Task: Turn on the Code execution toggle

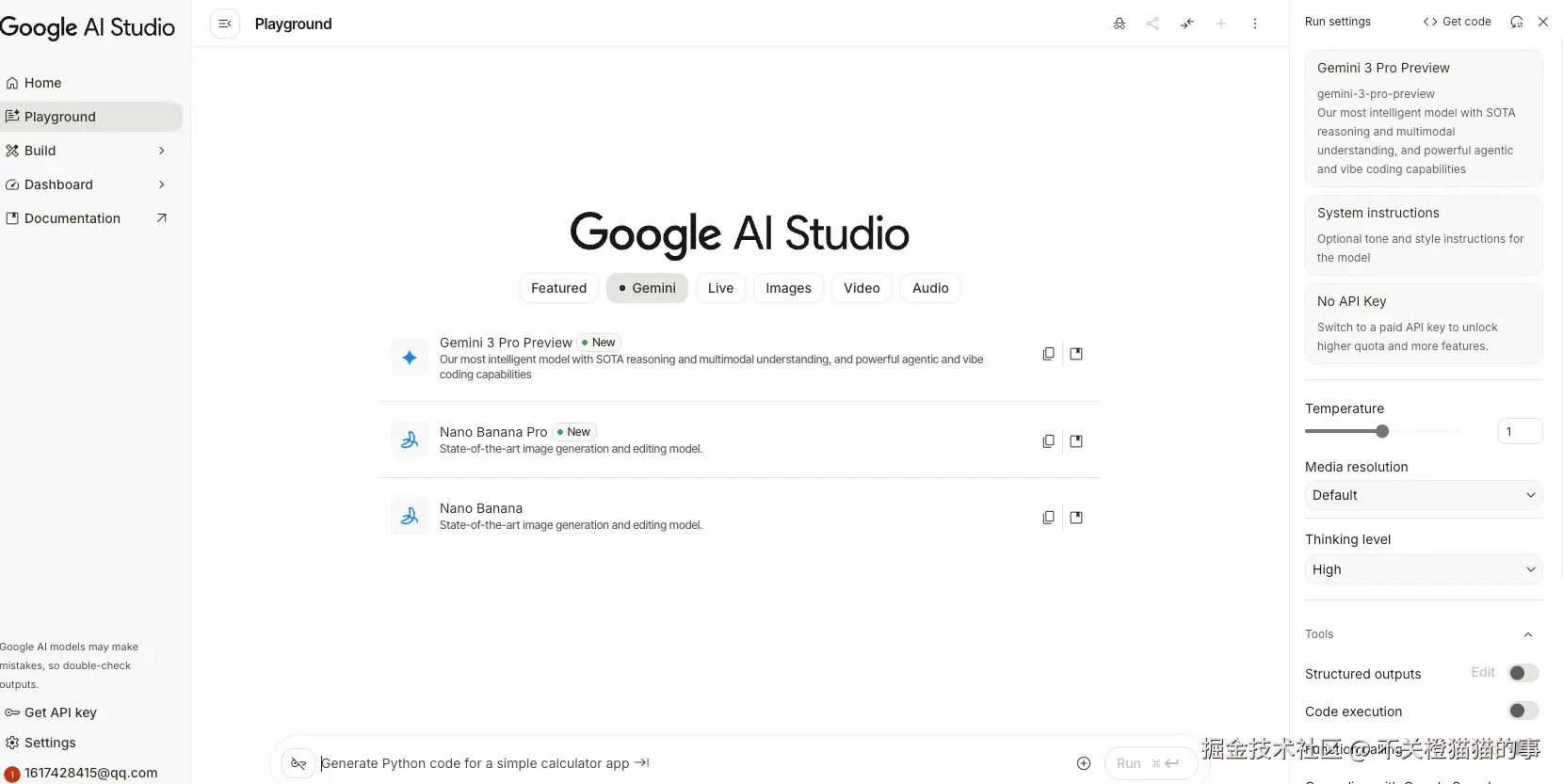Action: click(1523, 711)
